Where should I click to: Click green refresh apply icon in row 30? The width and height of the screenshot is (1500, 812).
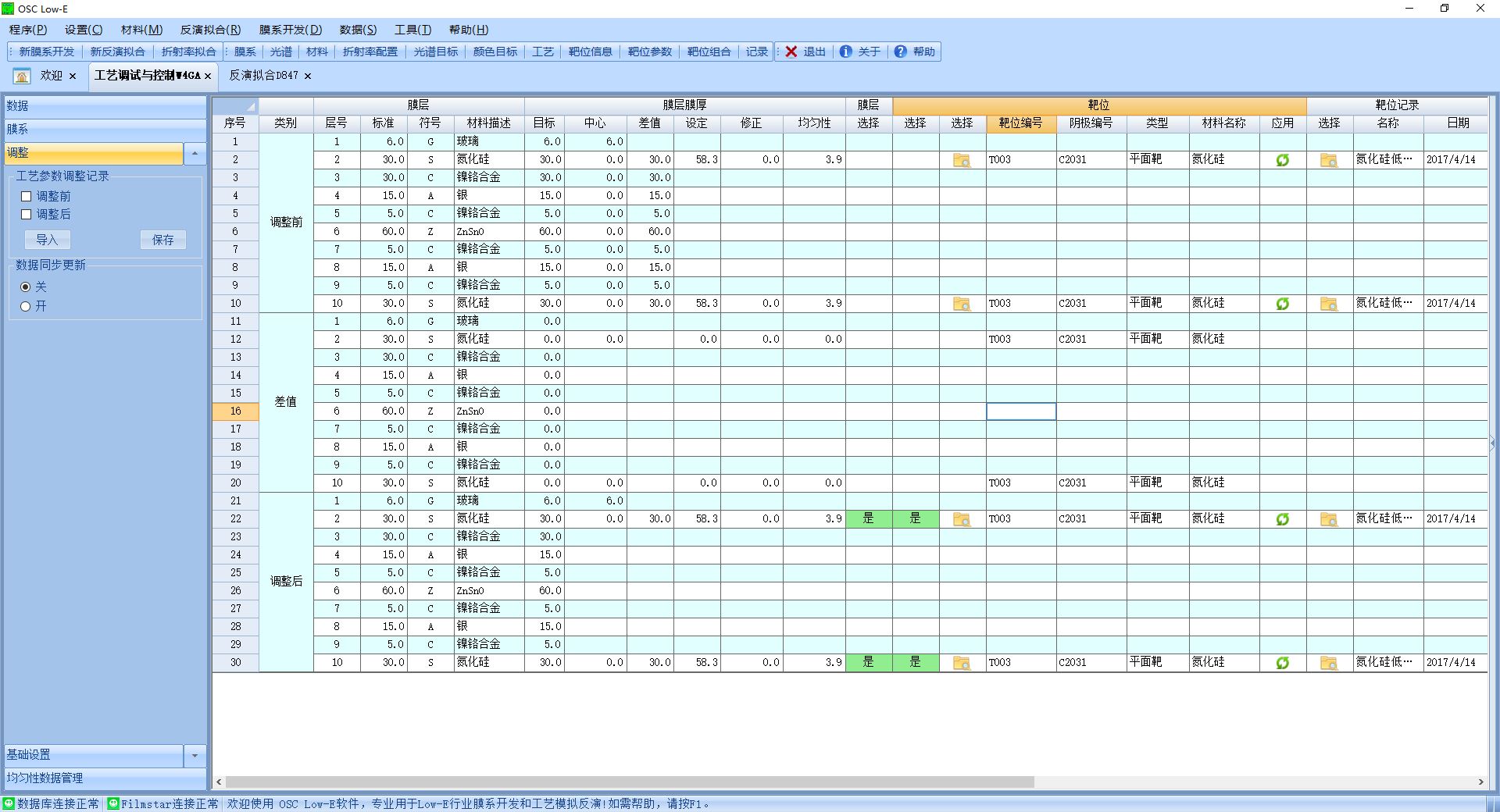pyautogui.click(x=1282, y=663)
